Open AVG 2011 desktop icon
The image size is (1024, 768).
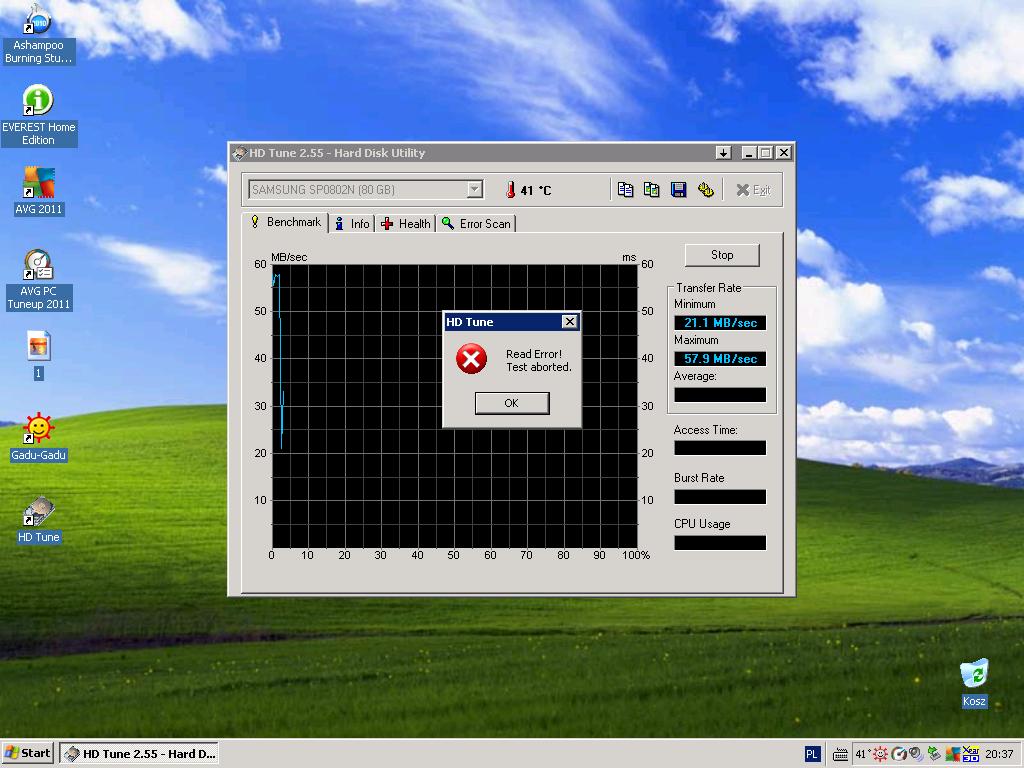point(39,191)
